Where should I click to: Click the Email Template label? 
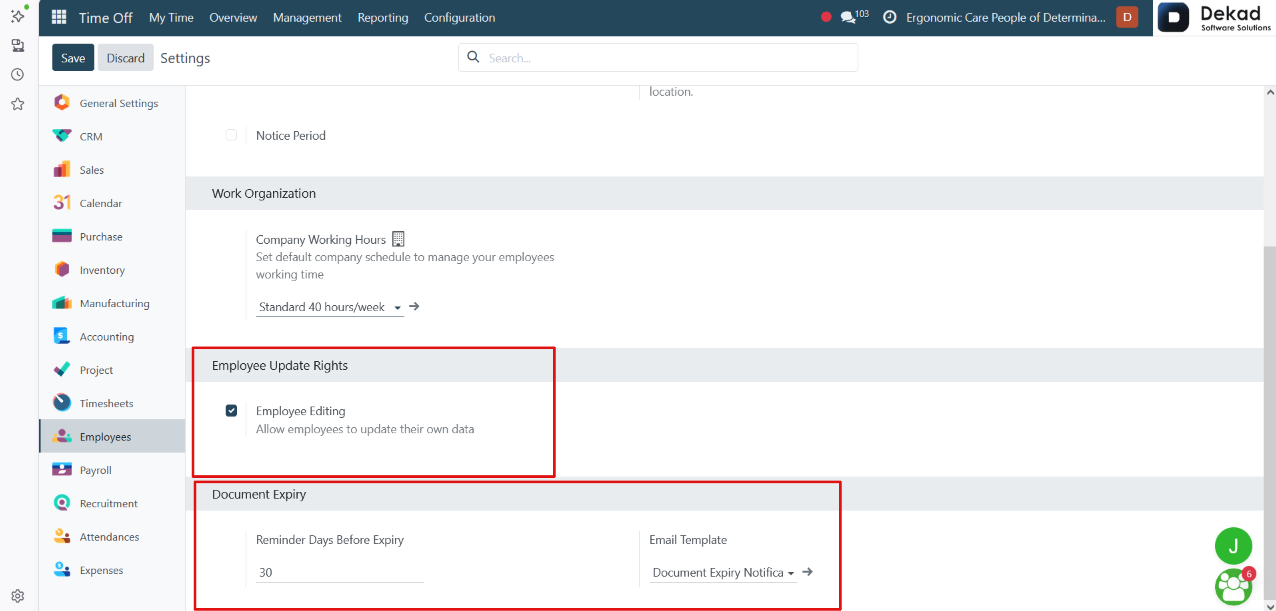pos(688,540)
